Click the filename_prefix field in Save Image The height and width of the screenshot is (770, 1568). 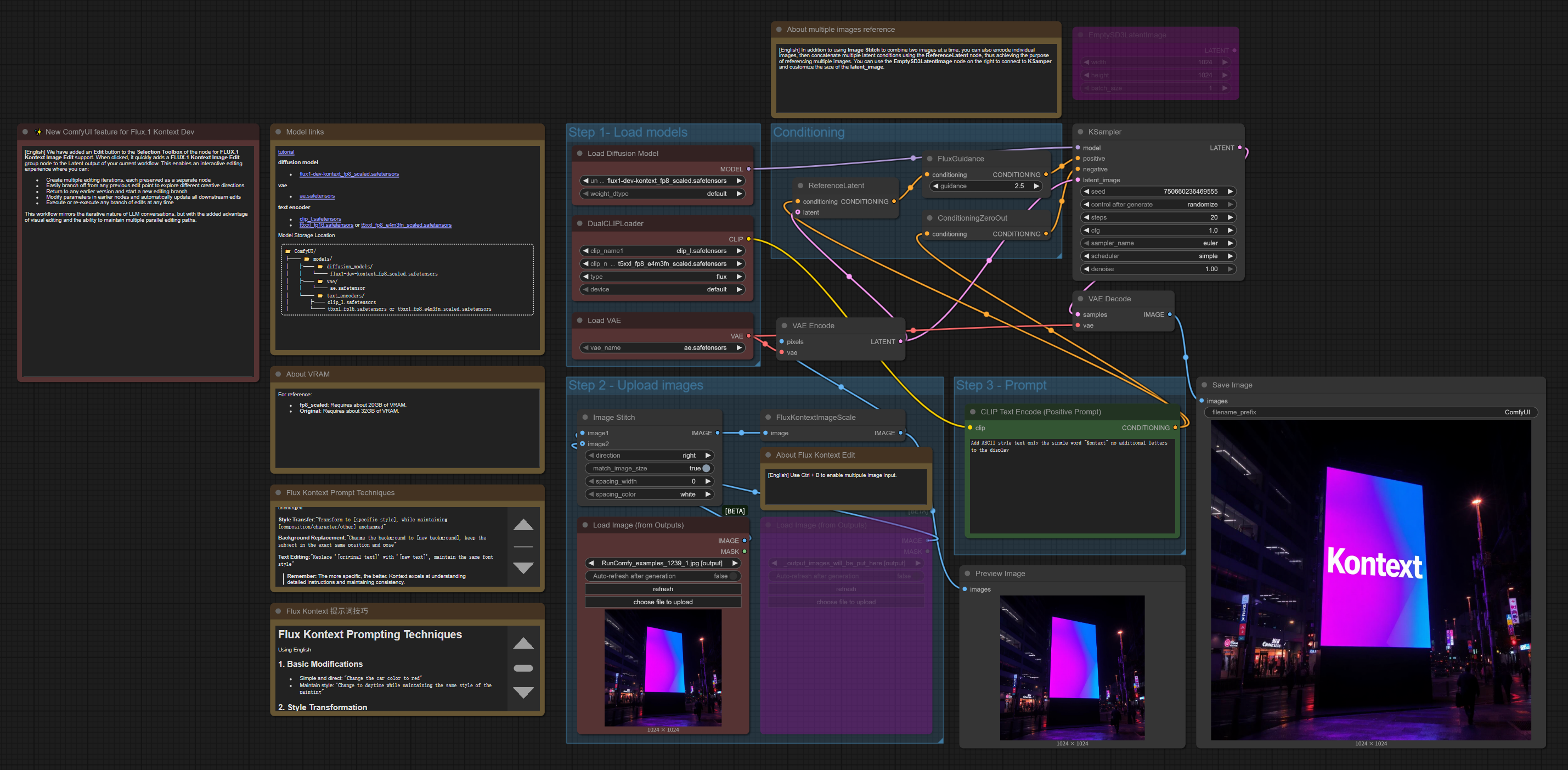[x=1371, y=412]
